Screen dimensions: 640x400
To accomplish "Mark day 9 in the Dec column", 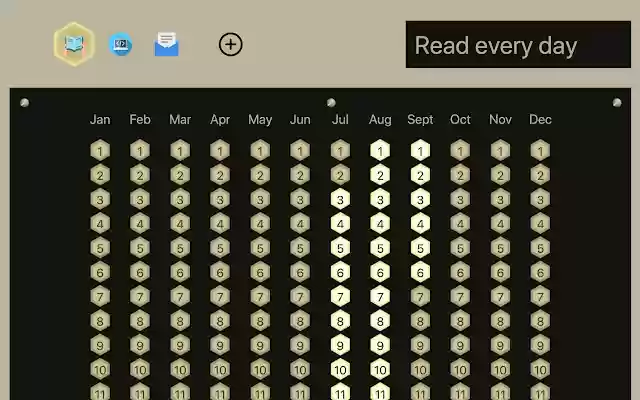I will [540, 345].
